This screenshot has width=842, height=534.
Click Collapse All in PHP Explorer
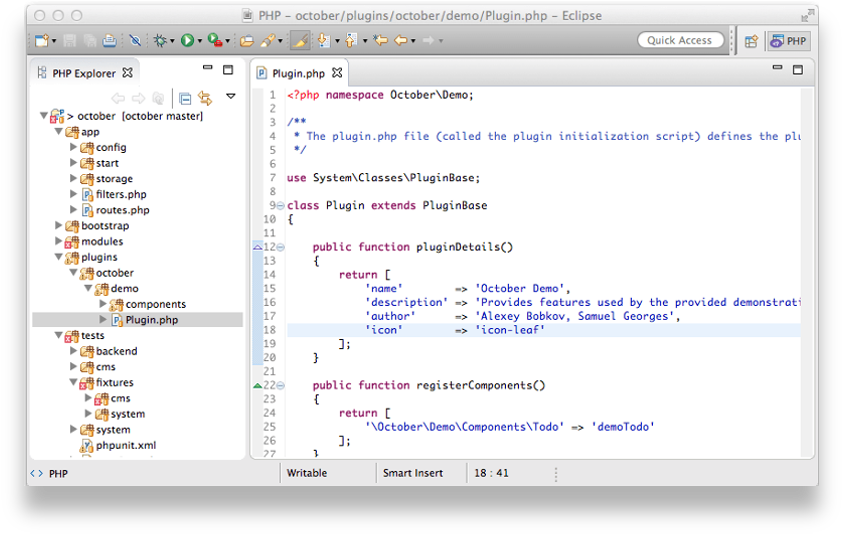pos(185,98)
